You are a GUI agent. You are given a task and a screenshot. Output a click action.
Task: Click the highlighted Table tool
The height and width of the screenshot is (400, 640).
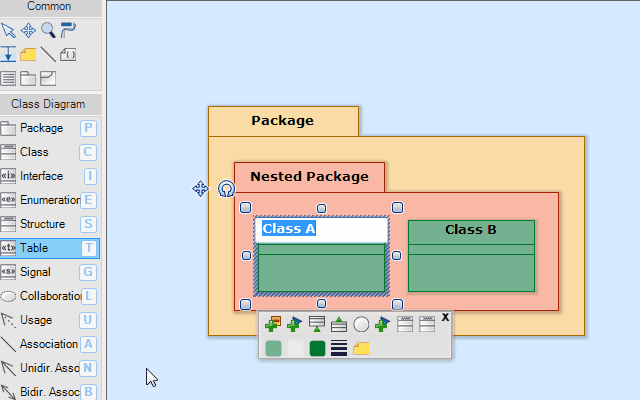click(49, 248)
